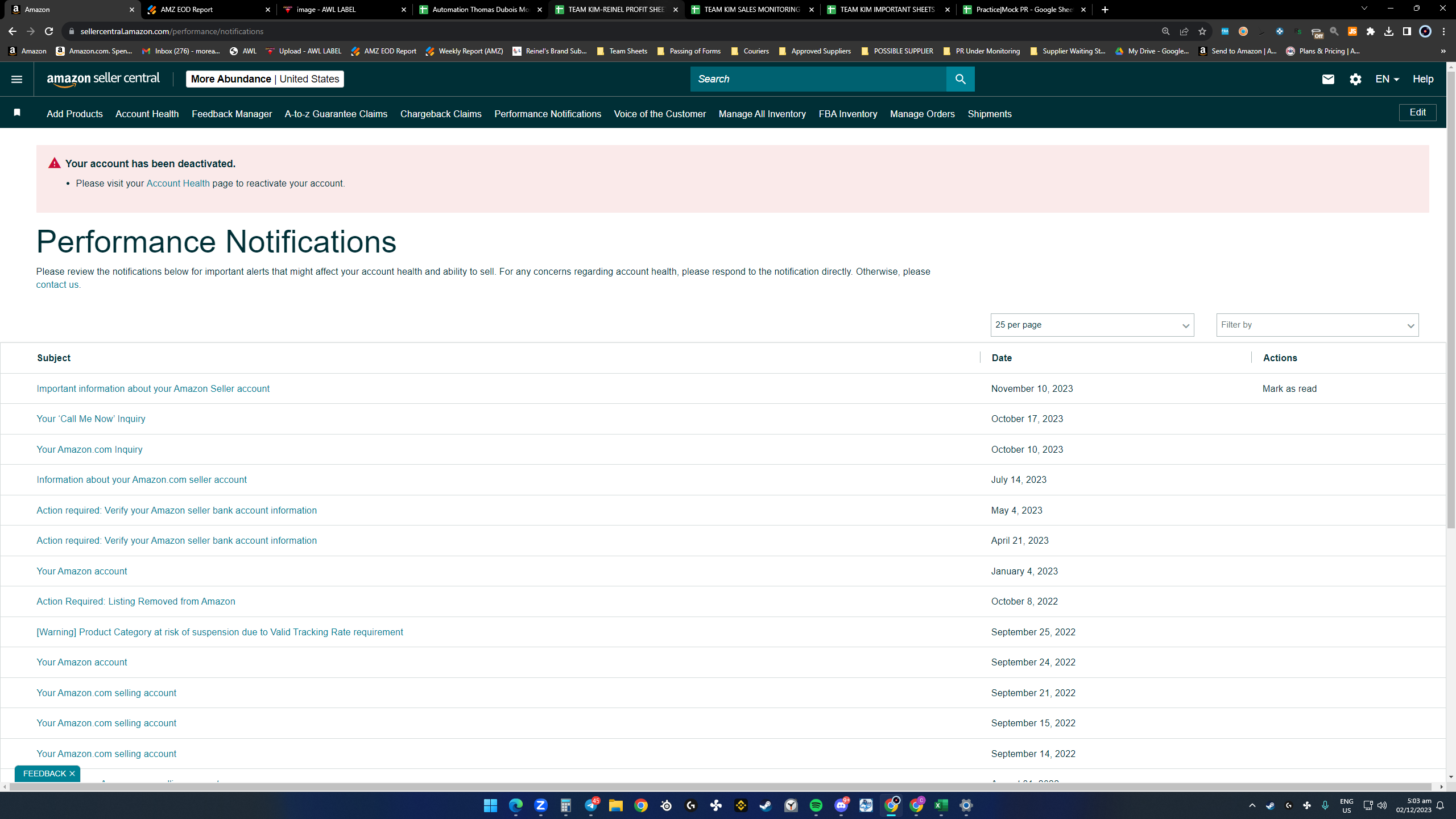Open Excel from the taskbar
This screenshot has height=819, width=1456.
click(x=941, y=805)
